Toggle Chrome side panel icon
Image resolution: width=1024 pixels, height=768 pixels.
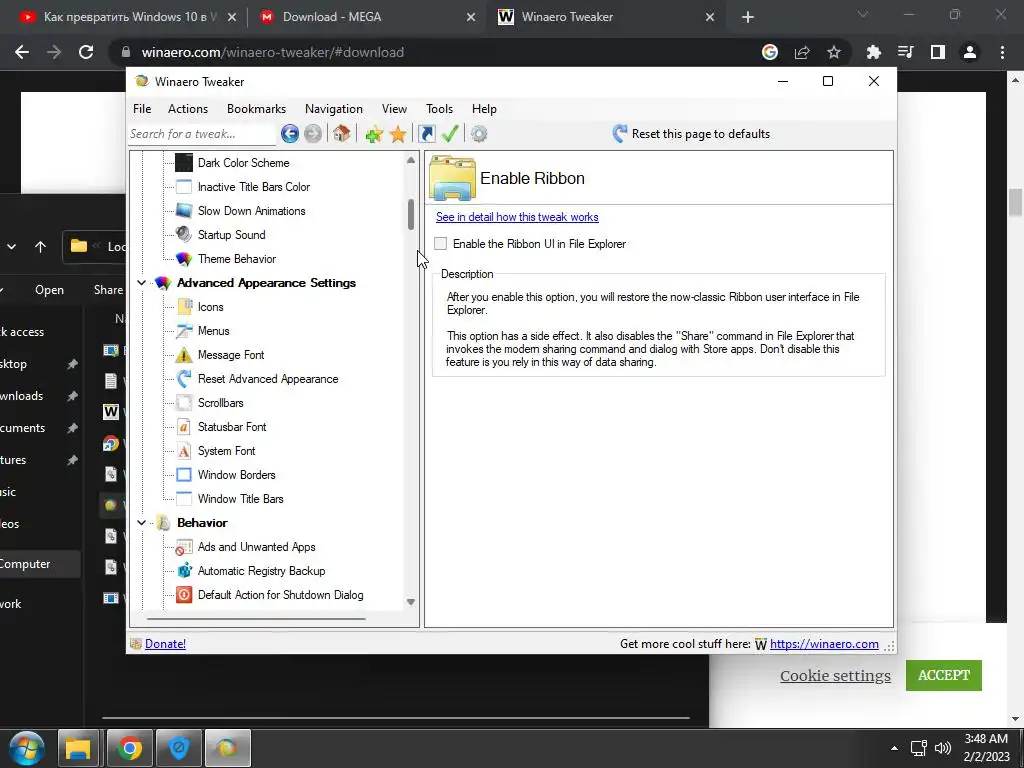click(938, 52)
